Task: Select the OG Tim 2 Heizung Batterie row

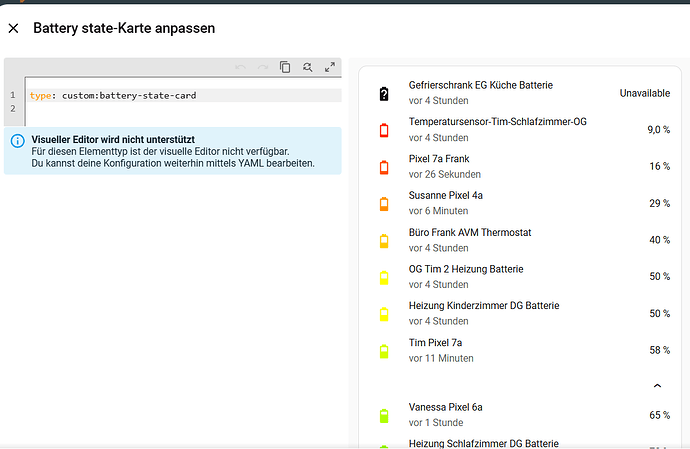Action: coord(521,277)
